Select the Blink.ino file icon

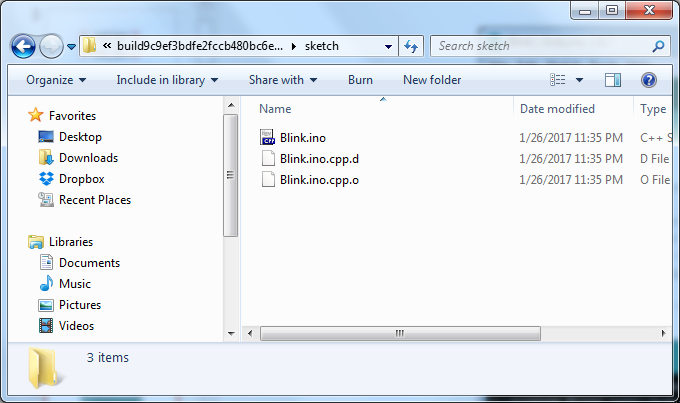pos(268,138)
